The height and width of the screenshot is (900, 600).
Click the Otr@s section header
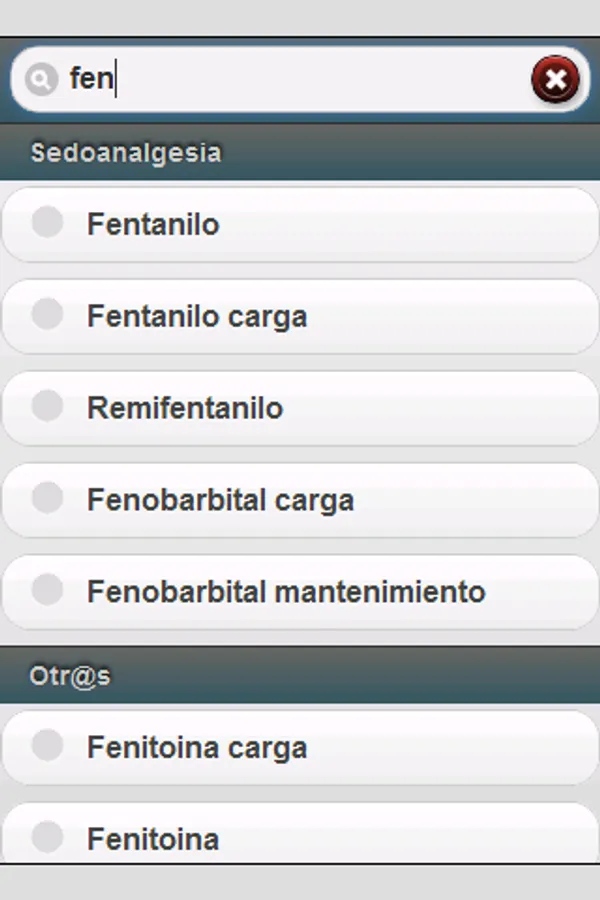point(70,676)
